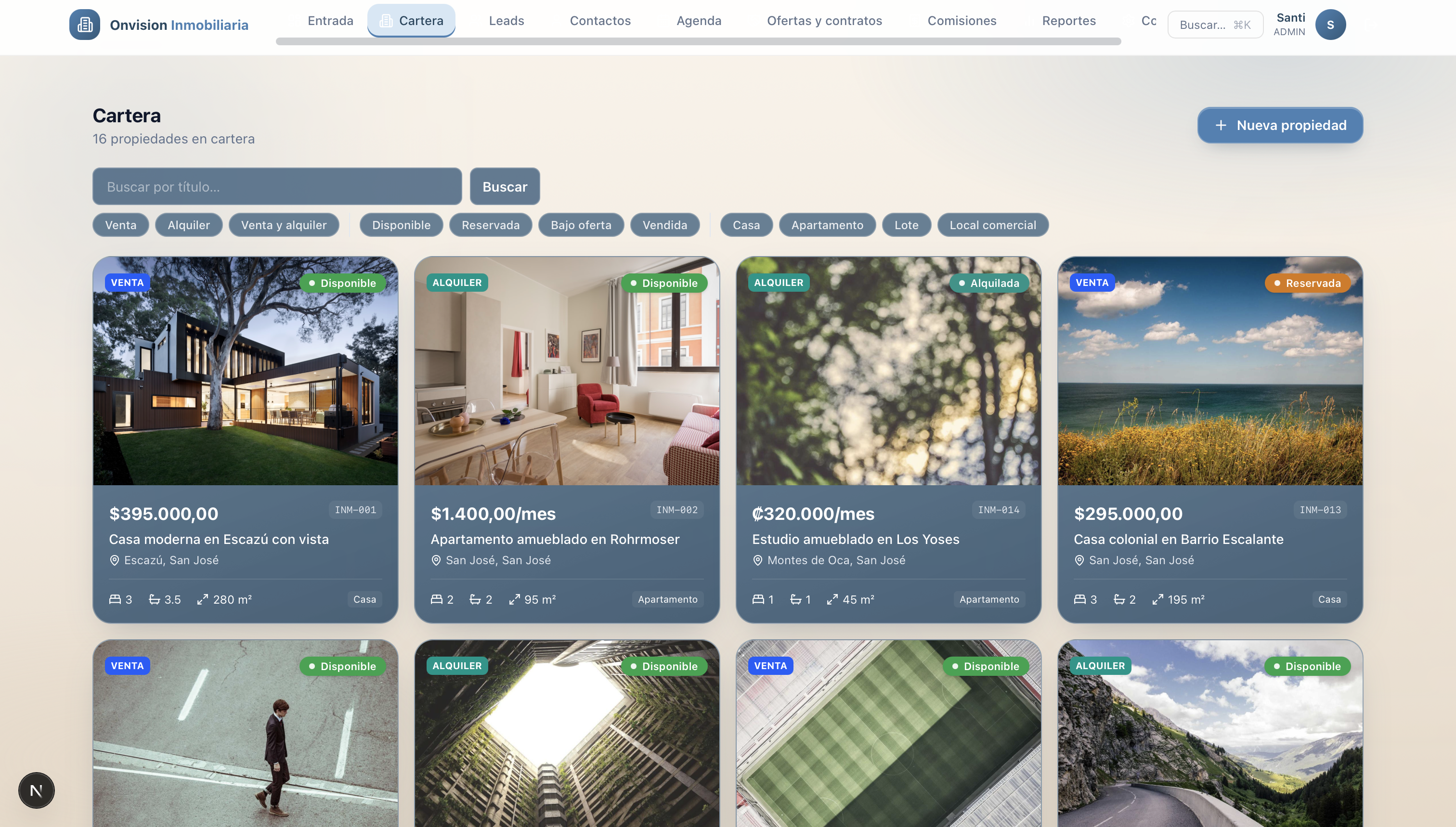The image size is (1456, 827).
Task: Click the area expand icon on INM-014 card
Action: [832, 599]
